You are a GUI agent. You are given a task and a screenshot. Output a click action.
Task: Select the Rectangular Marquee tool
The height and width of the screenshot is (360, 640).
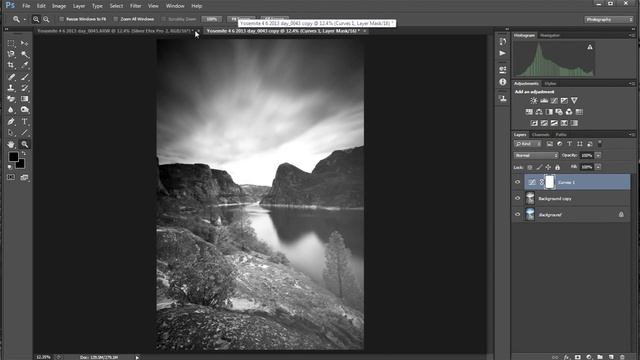(11, 43)
